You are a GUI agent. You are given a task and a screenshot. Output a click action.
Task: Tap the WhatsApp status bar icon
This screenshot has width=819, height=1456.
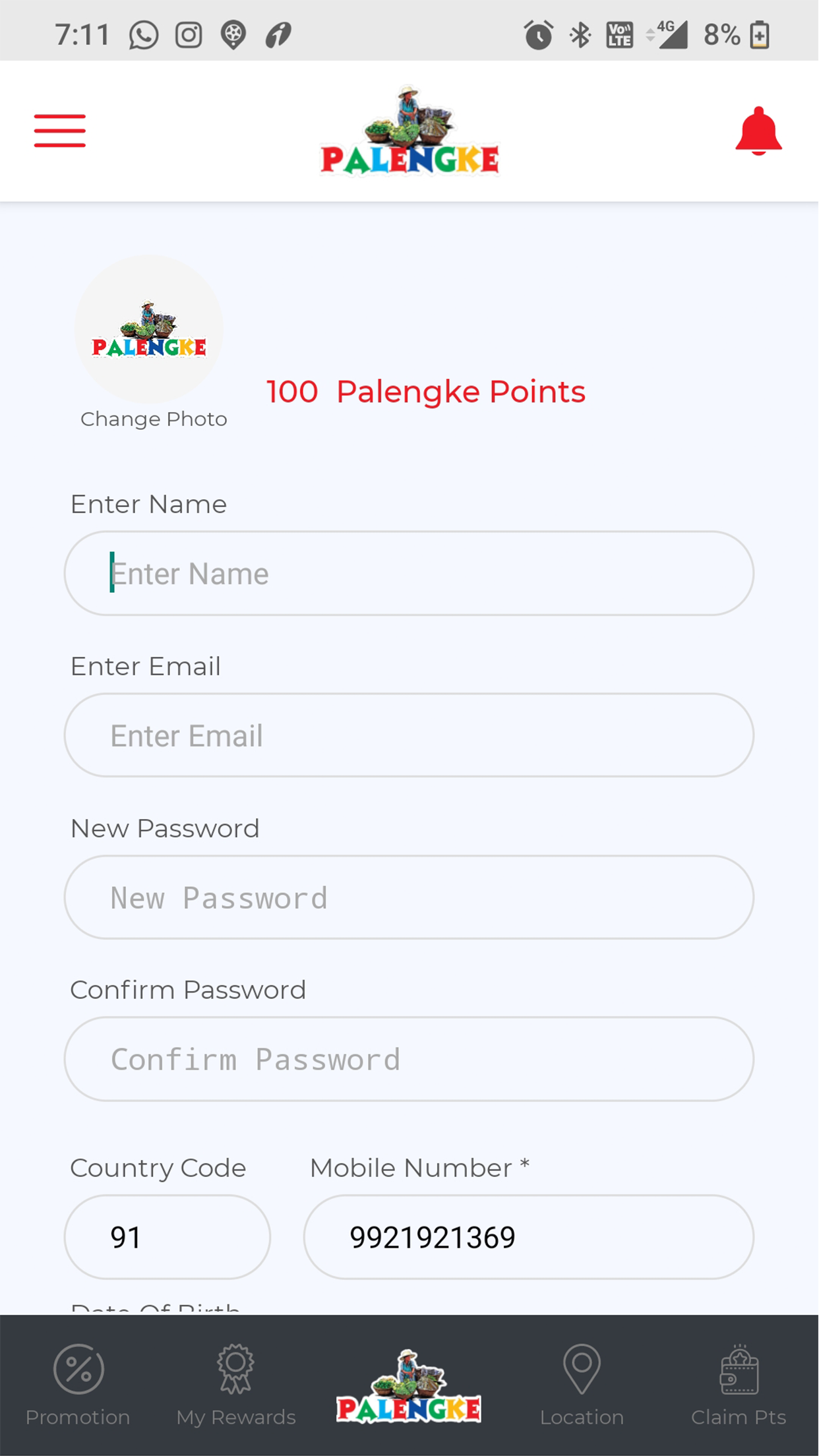(144, 35)
